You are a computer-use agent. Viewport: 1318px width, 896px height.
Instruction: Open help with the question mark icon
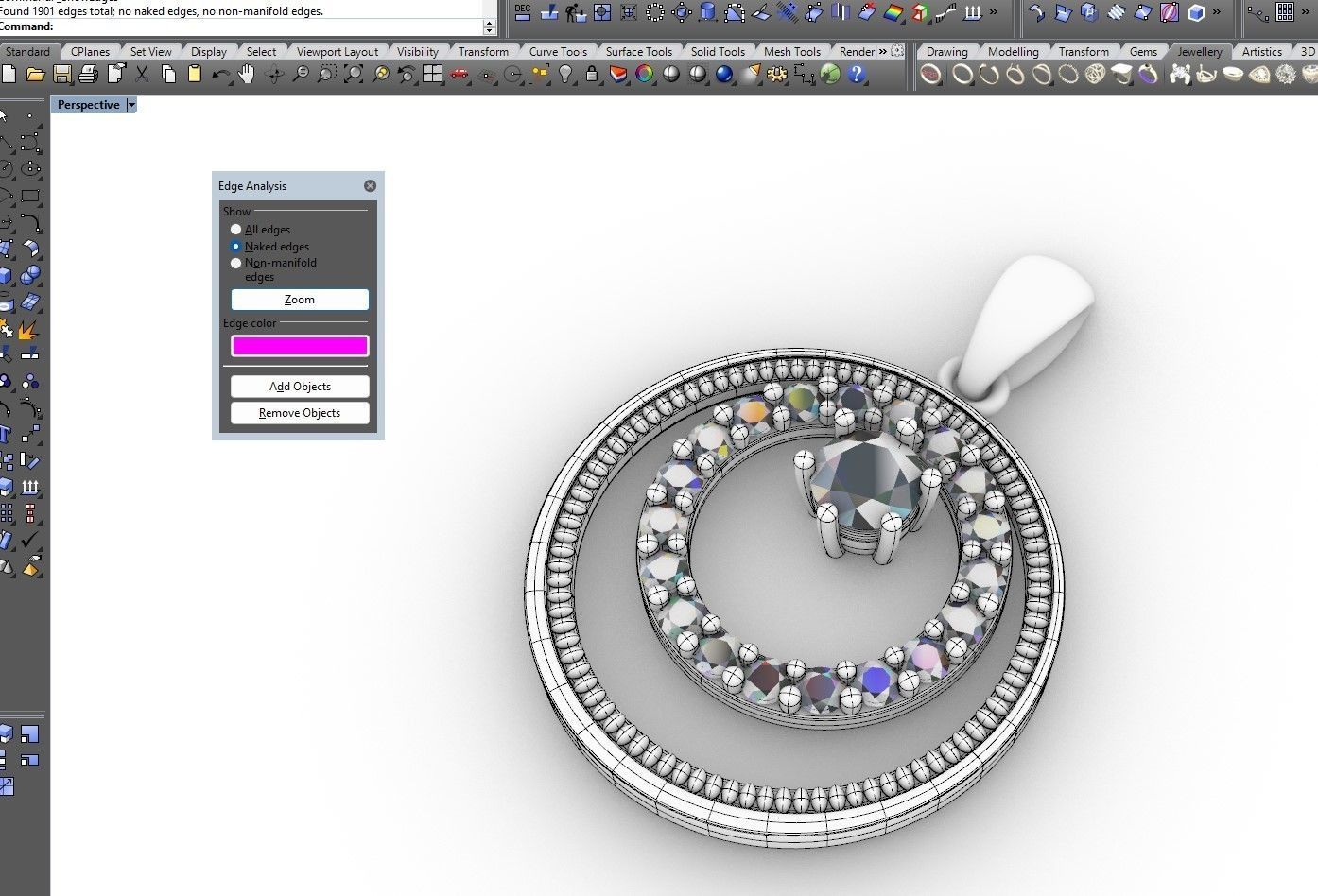pos(857,74)
